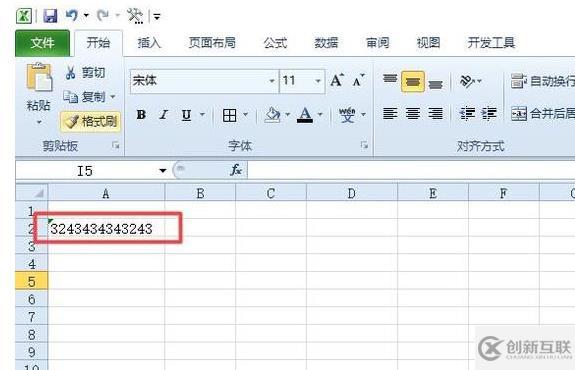
Task: Apply fill color bucket icon
Action: pyautogui.click(x=272, y=115)
